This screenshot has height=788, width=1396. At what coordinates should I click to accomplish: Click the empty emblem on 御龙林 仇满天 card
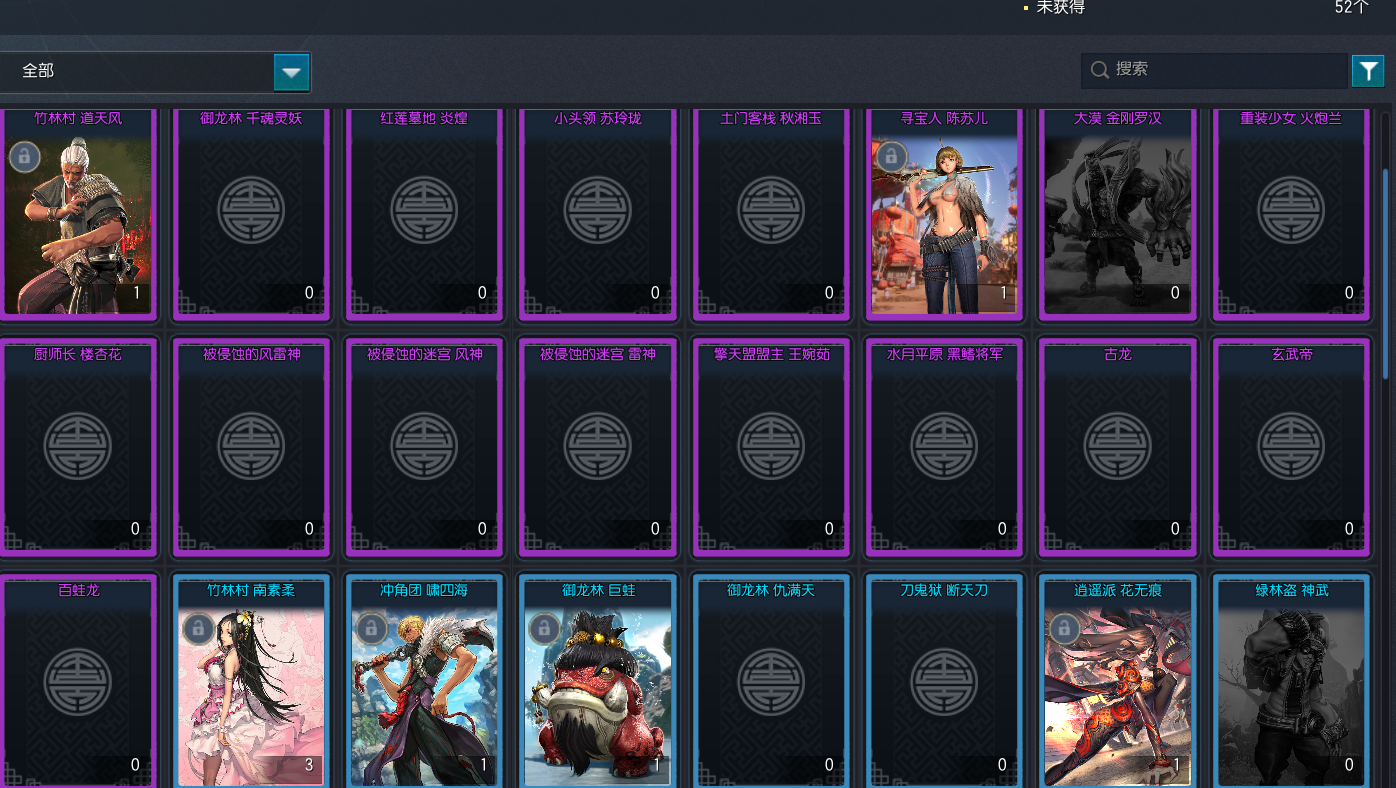pyautogui.click(x=771, y=682)
